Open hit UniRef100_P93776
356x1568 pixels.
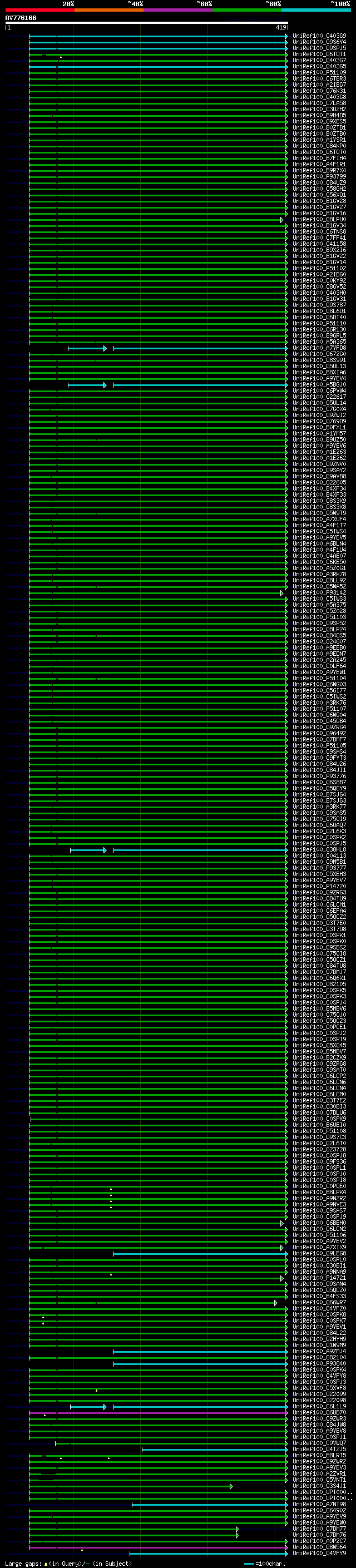319,776
